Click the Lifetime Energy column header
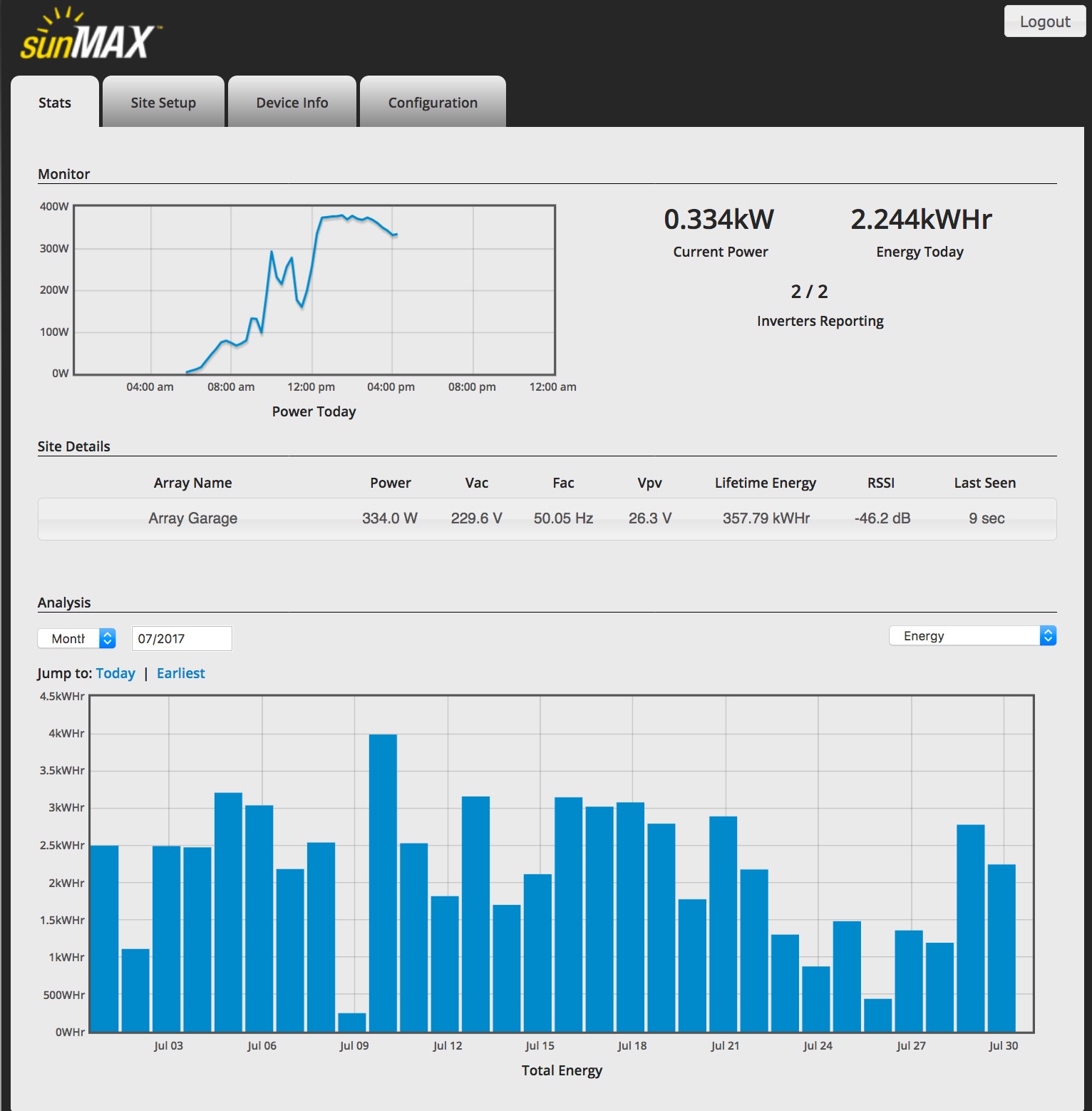Viewport: 1092px width, 1111px height. [766, 483]
